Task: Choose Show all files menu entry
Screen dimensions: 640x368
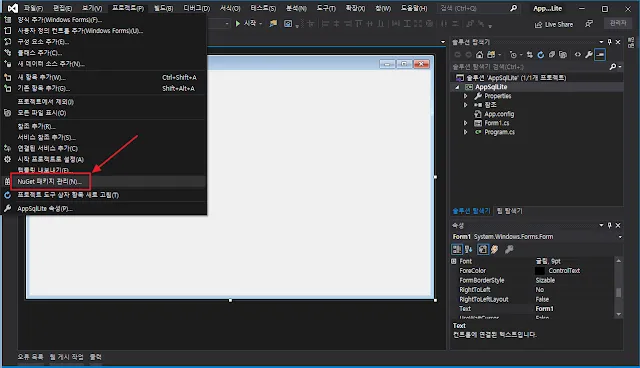Action: pos(42,113)
